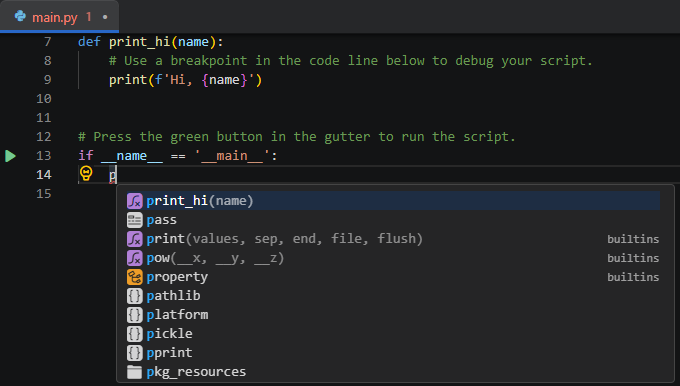Click the module icon beside pickle
The height and width of the screenshot is (386, 680).
click(x=134, y=334)
